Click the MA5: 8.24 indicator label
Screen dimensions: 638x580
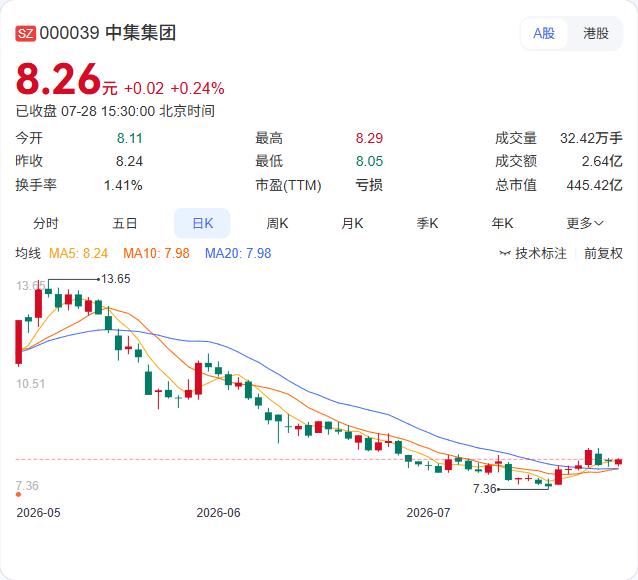pyautogui.click(x=78, y=253)
